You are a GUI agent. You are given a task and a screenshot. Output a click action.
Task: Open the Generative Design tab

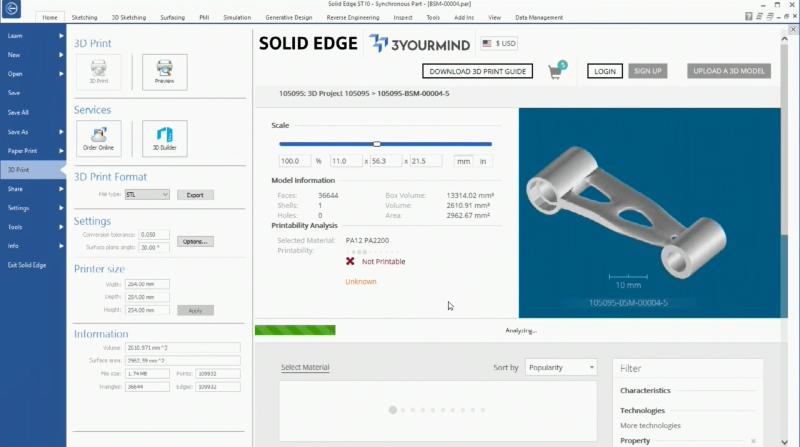[288, 17]
